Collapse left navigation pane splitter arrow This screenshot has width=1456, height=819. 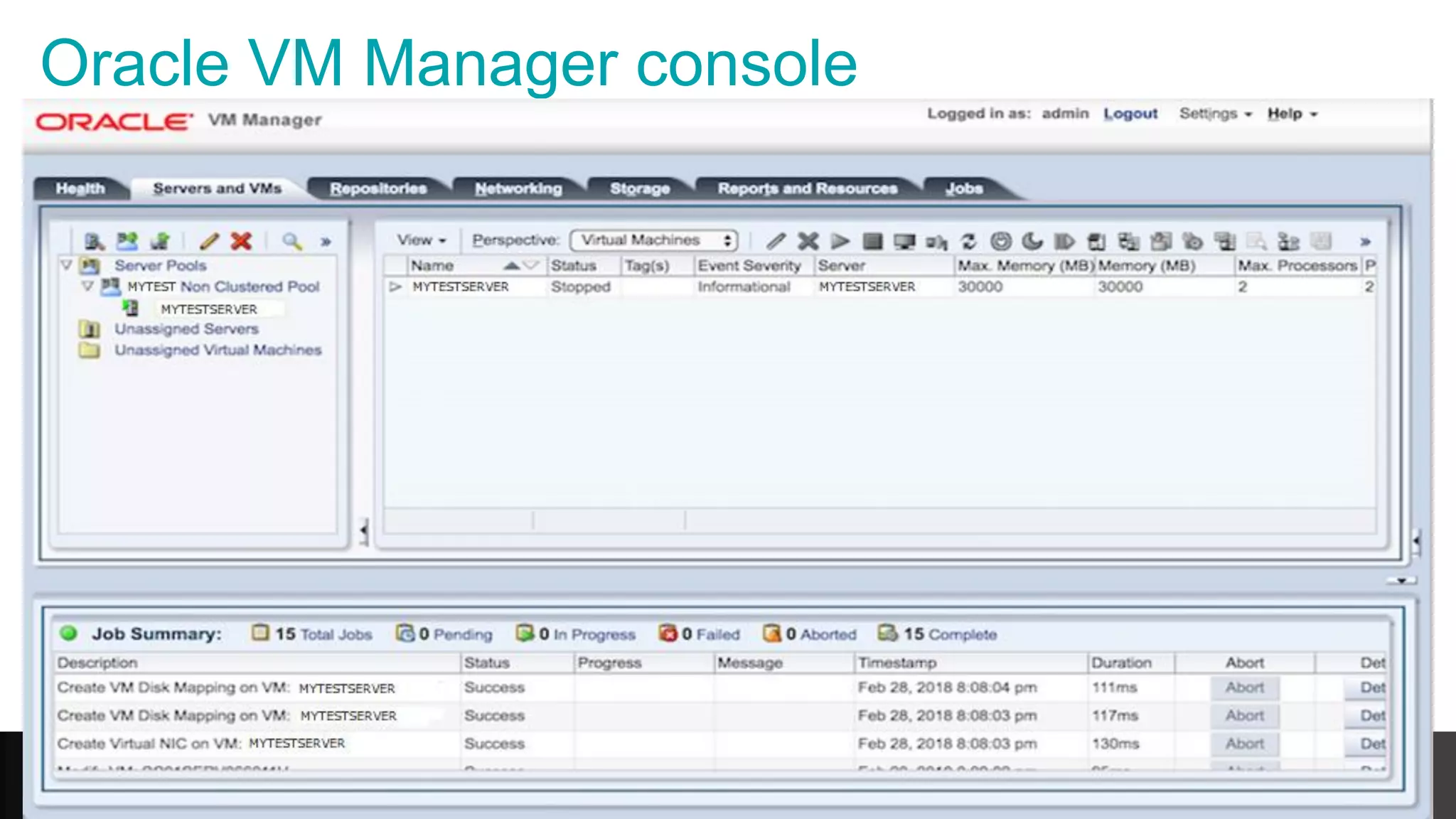pos(364,530)
